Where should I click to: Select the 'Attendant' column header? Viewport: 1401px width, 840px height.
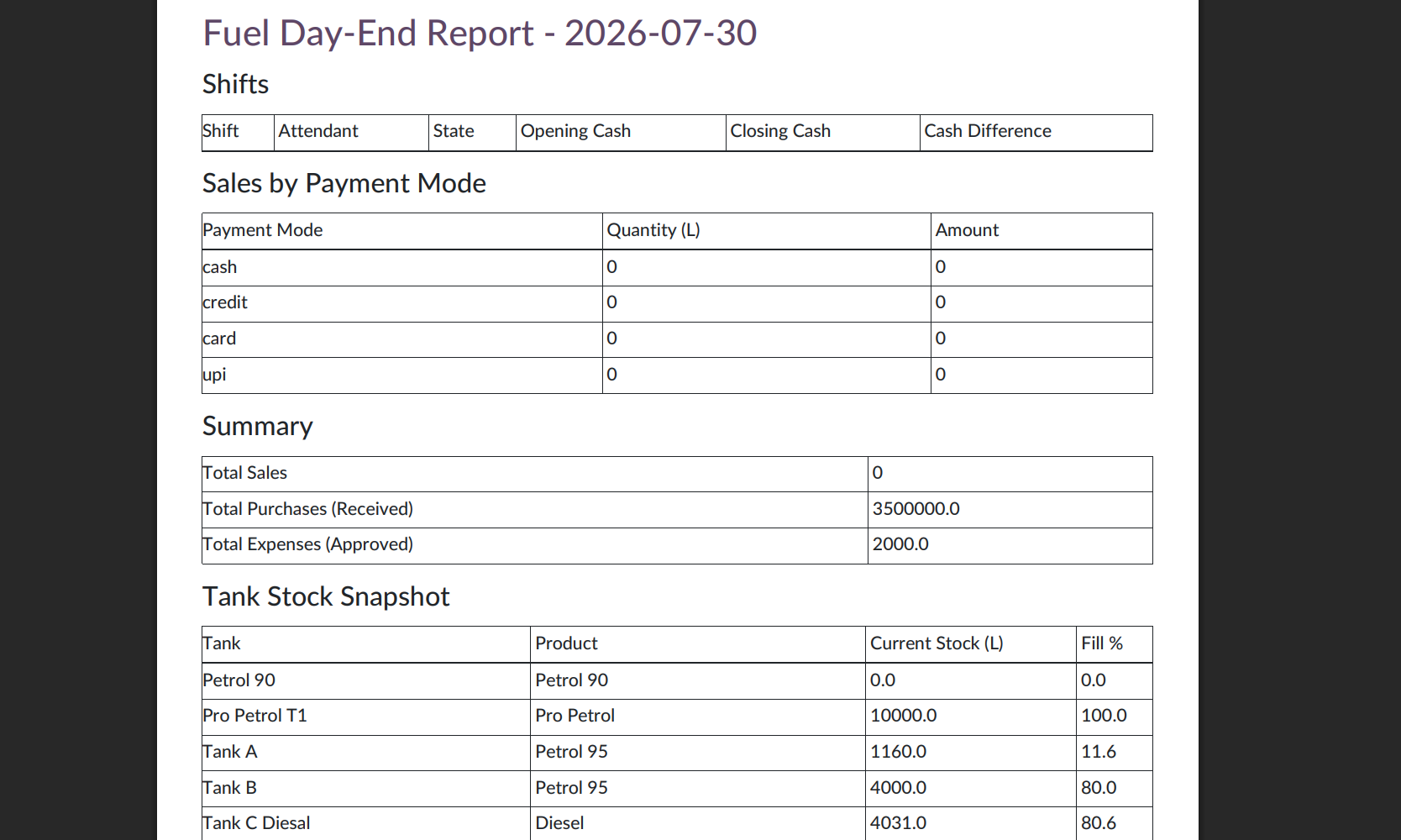pyautogui.click(x=318, y=131)
